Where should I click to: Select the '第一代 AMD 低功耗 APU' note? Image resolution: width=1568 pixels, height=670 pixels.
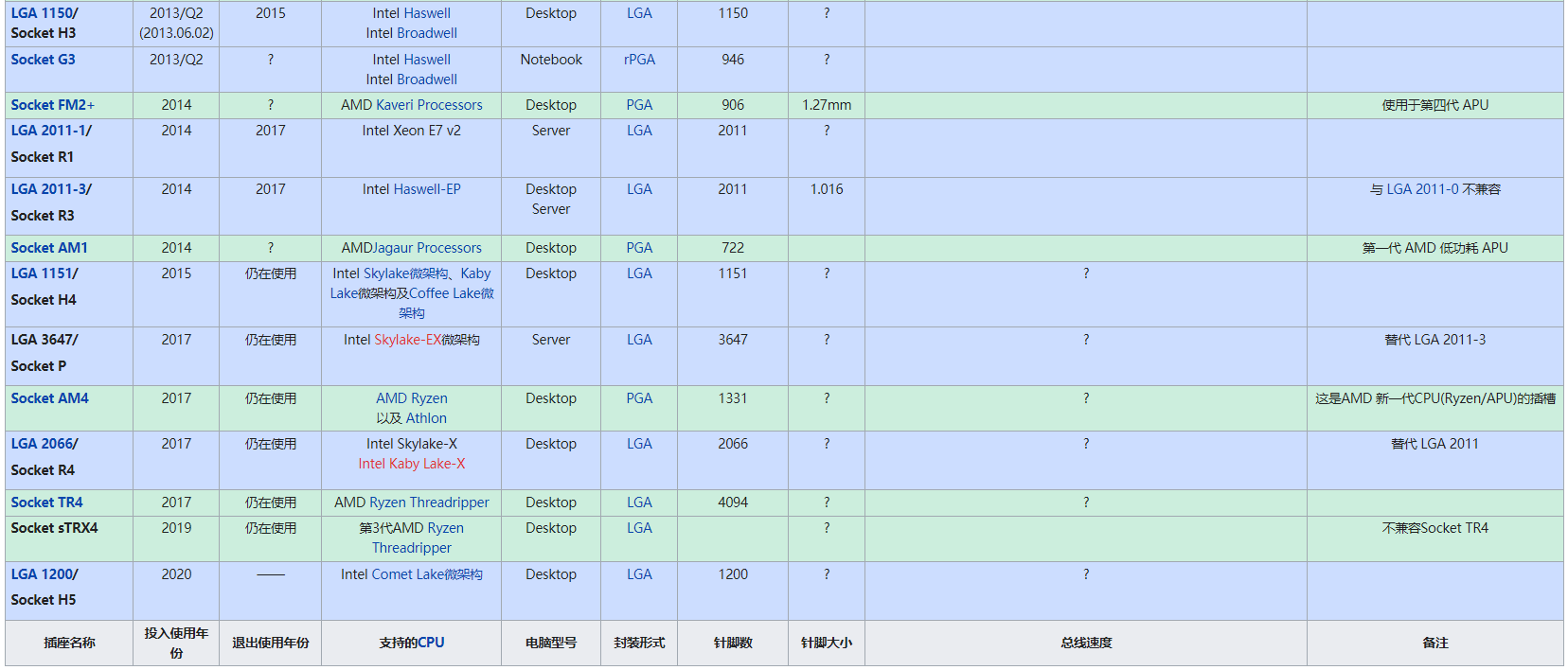pos(1434,248)
